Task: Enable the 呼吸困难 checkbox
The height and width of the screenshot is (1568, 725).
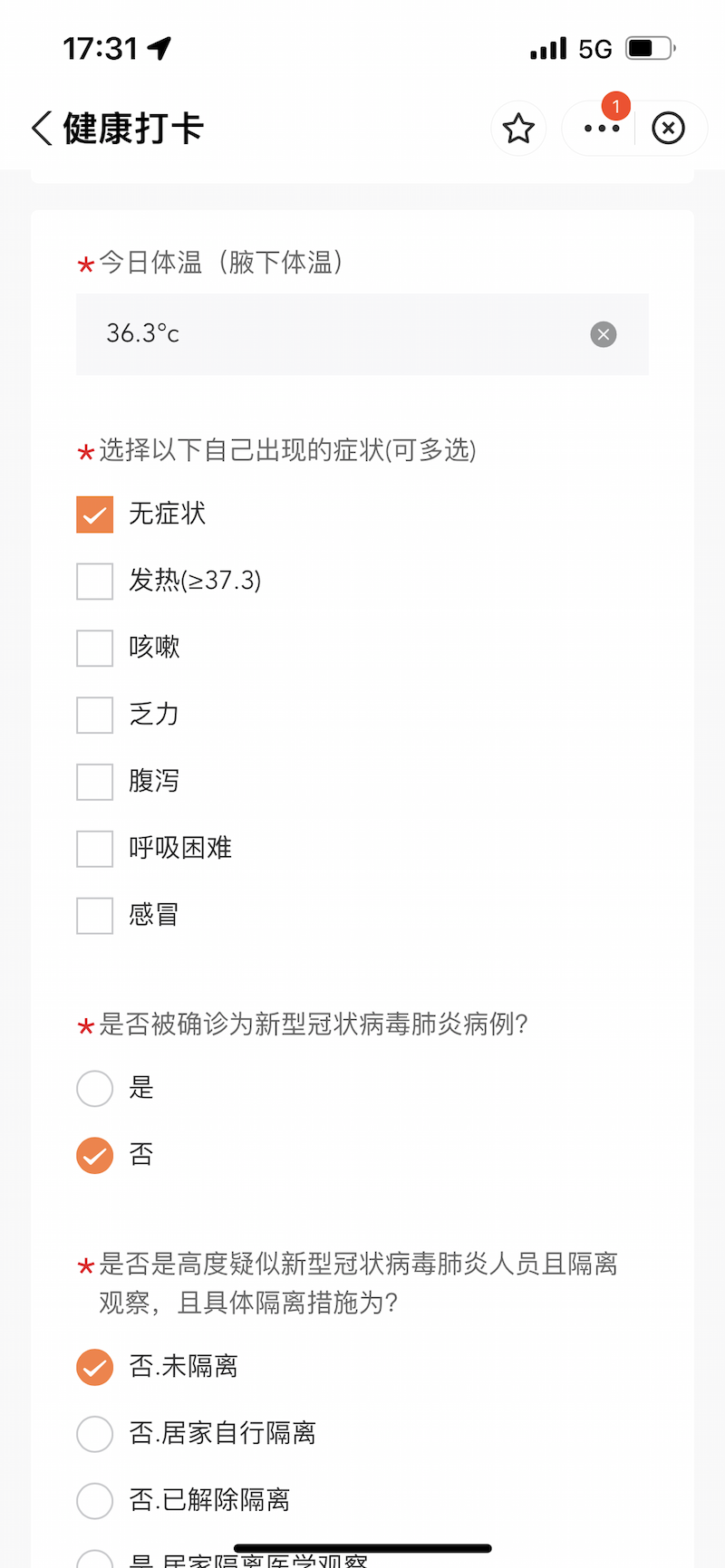Action: [x=95, y=849]
